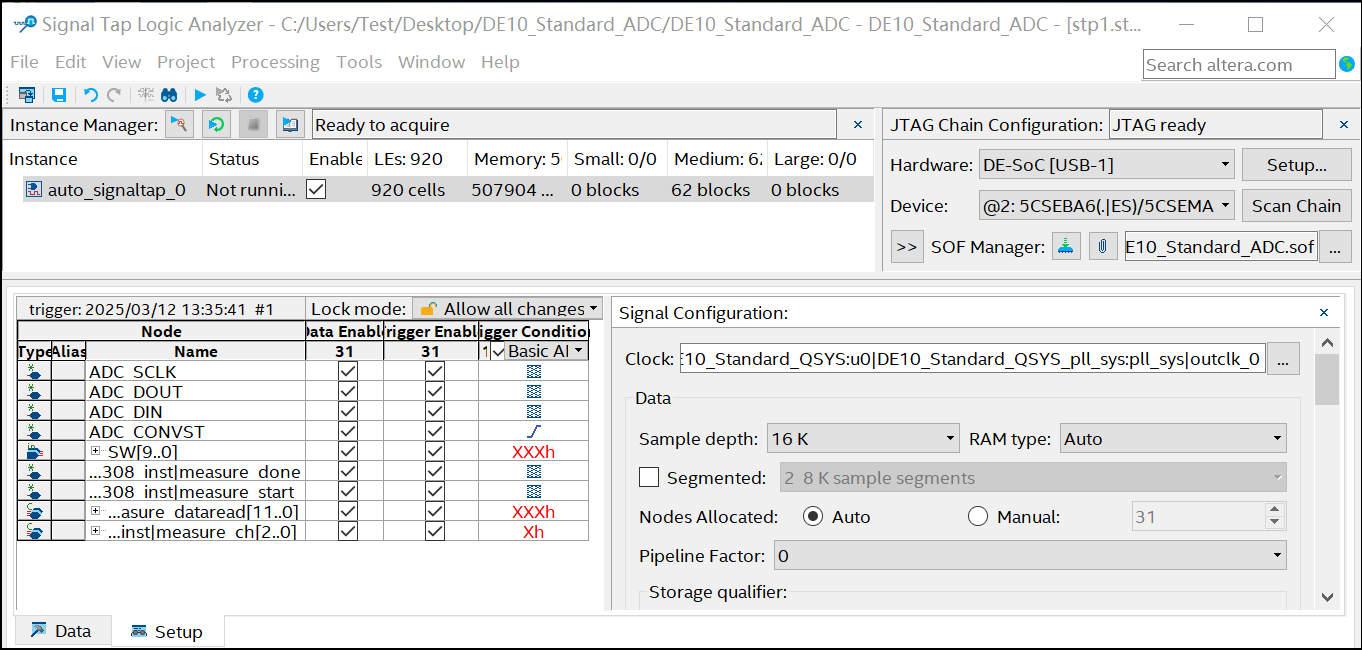
Task: Click the Setup... hardware button
Action: 1296,164
